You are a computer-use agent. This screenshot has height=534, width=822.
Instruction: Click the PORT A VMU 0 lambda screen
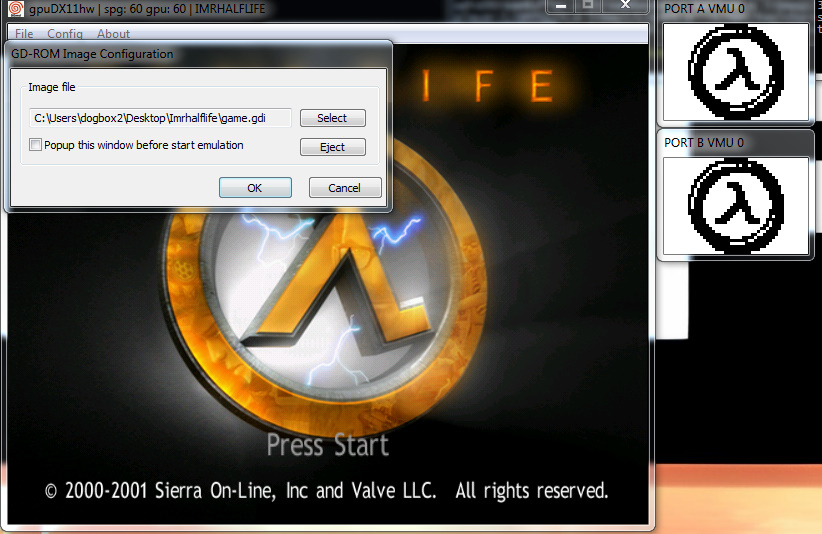click(x=736, y=72)
